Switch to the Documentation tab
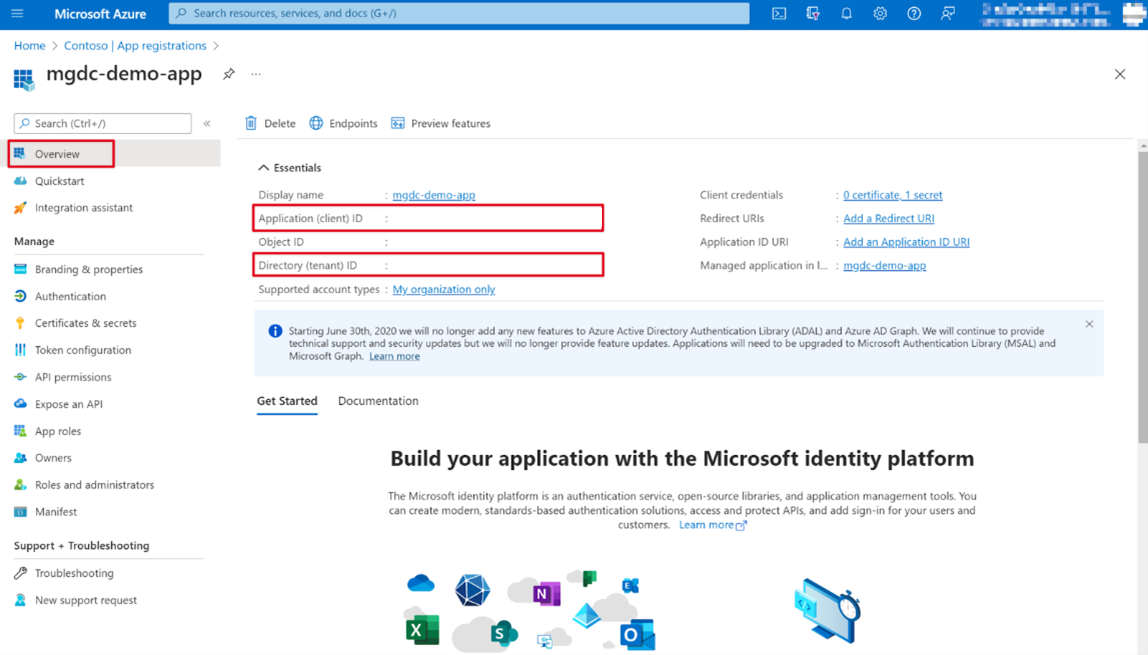 click(378, 400)
